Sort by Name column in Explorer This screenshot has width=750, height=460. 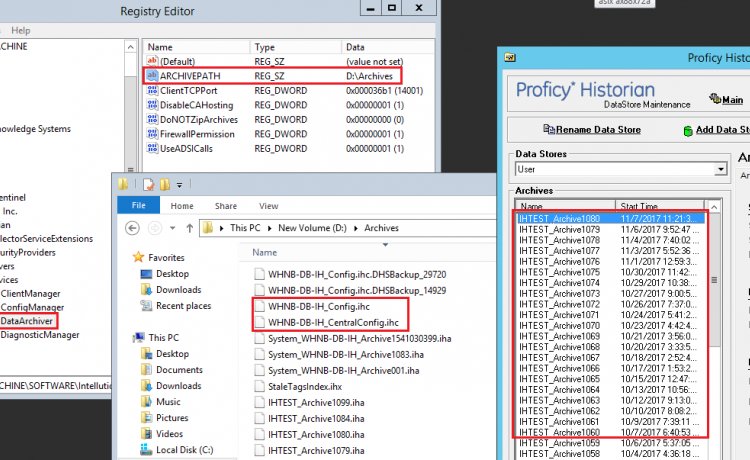265,252
